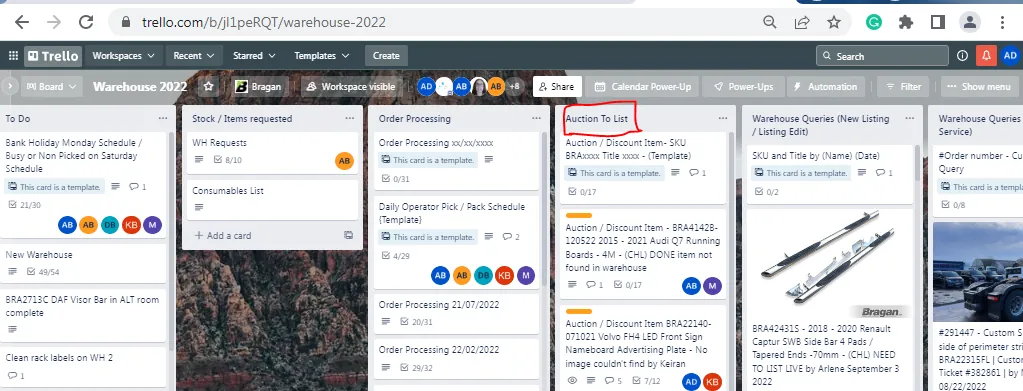This screenshot has height=391, width=1023.
Task: Go back using browser back arrow
Action: pos(22,22)
